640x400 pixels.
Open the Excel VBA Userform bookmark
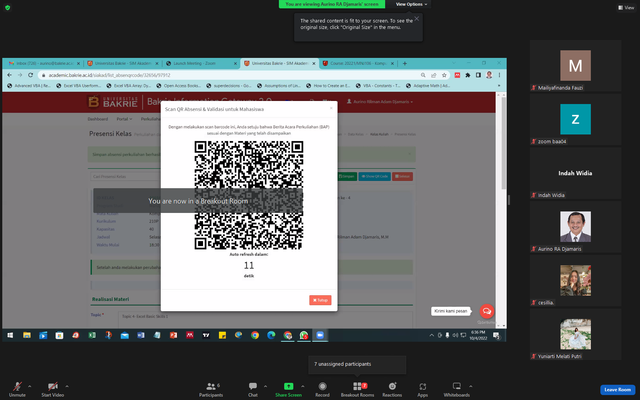pos(78,86)
